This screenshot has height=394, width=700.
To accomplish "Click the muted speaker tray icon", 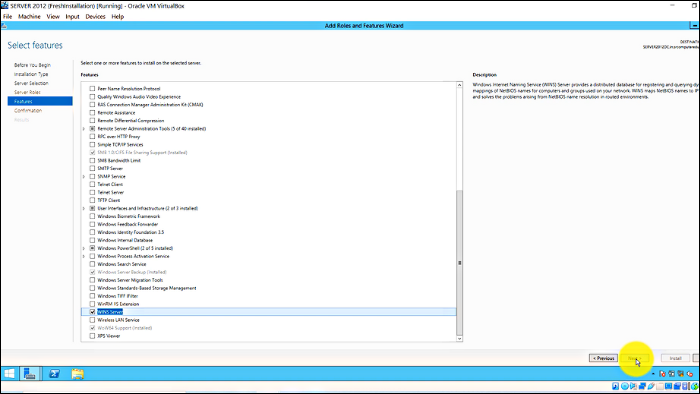I will point(690,373).
